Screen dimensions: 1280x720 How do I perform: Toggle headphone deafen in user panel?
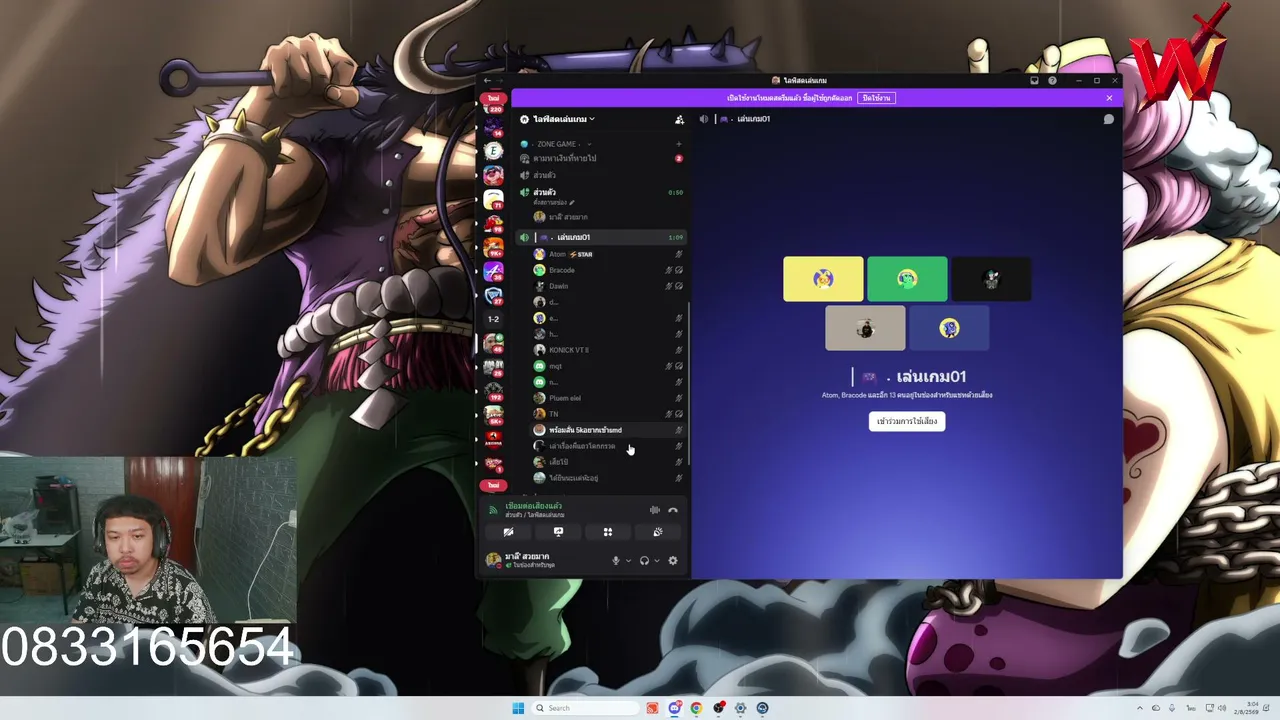tap(644, 561)
